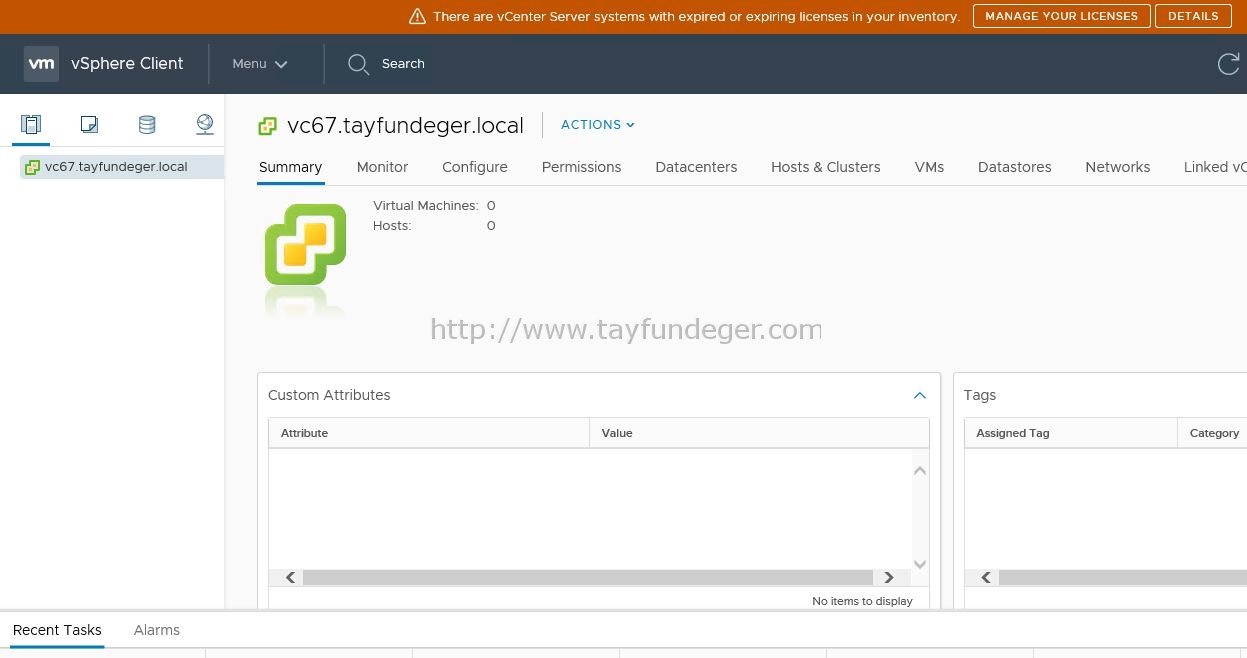
Task: Click Custom Attributes scroll-left arrow
Action: coord(290,577)
